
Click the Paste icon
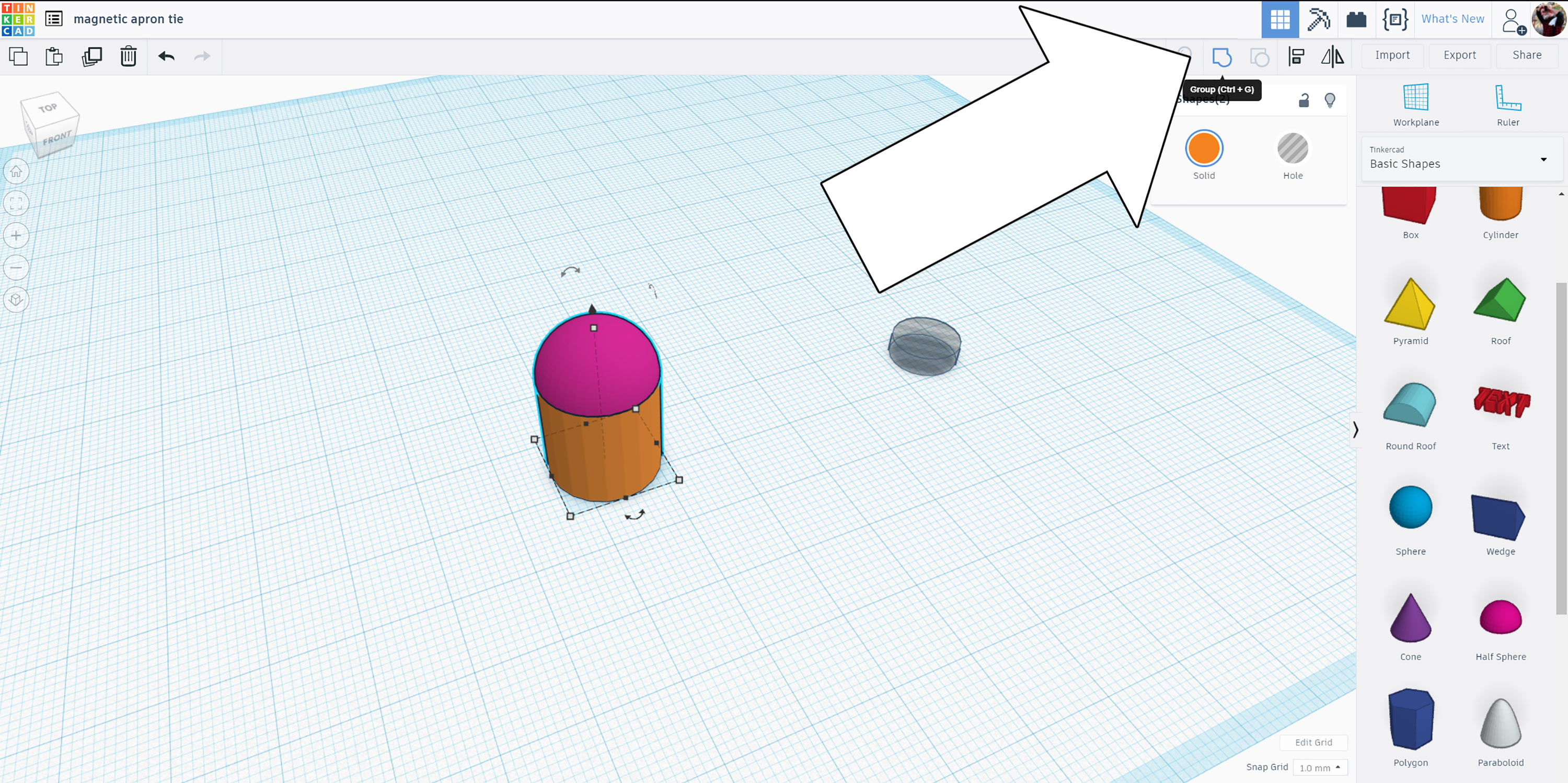click(x=54, y=56)
